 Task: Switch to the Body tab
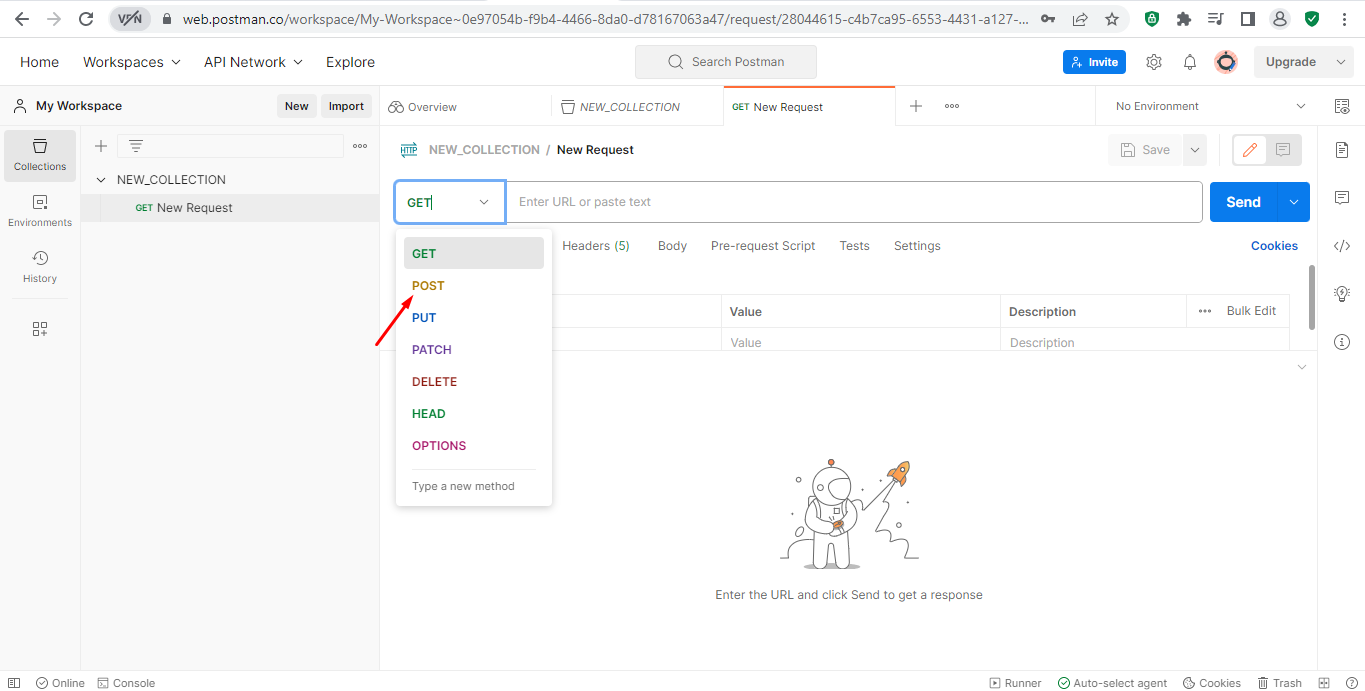click(x=672, y=246)
